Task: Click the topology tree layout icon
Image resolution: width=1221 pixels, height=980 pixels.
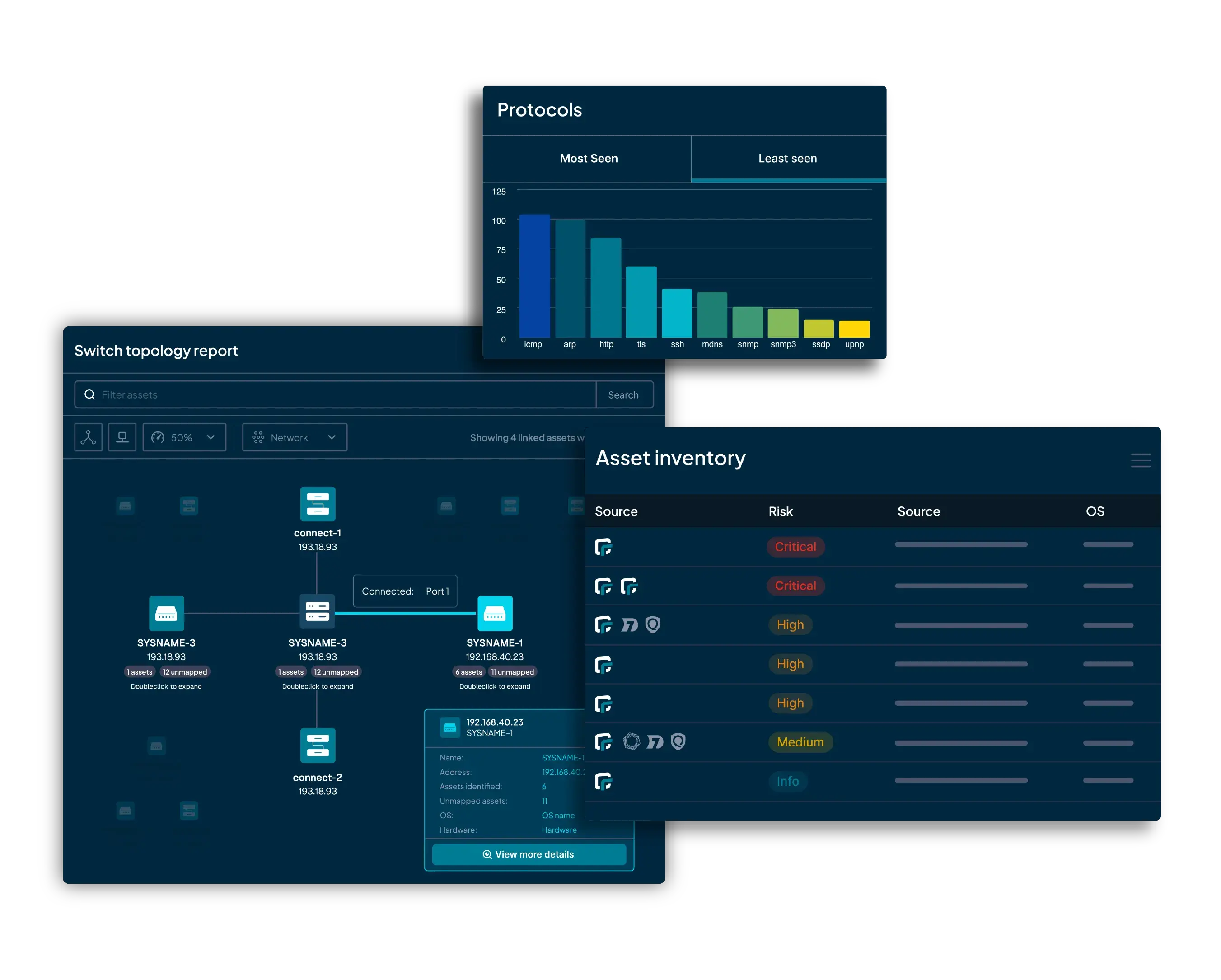Action: coord(89,438)
